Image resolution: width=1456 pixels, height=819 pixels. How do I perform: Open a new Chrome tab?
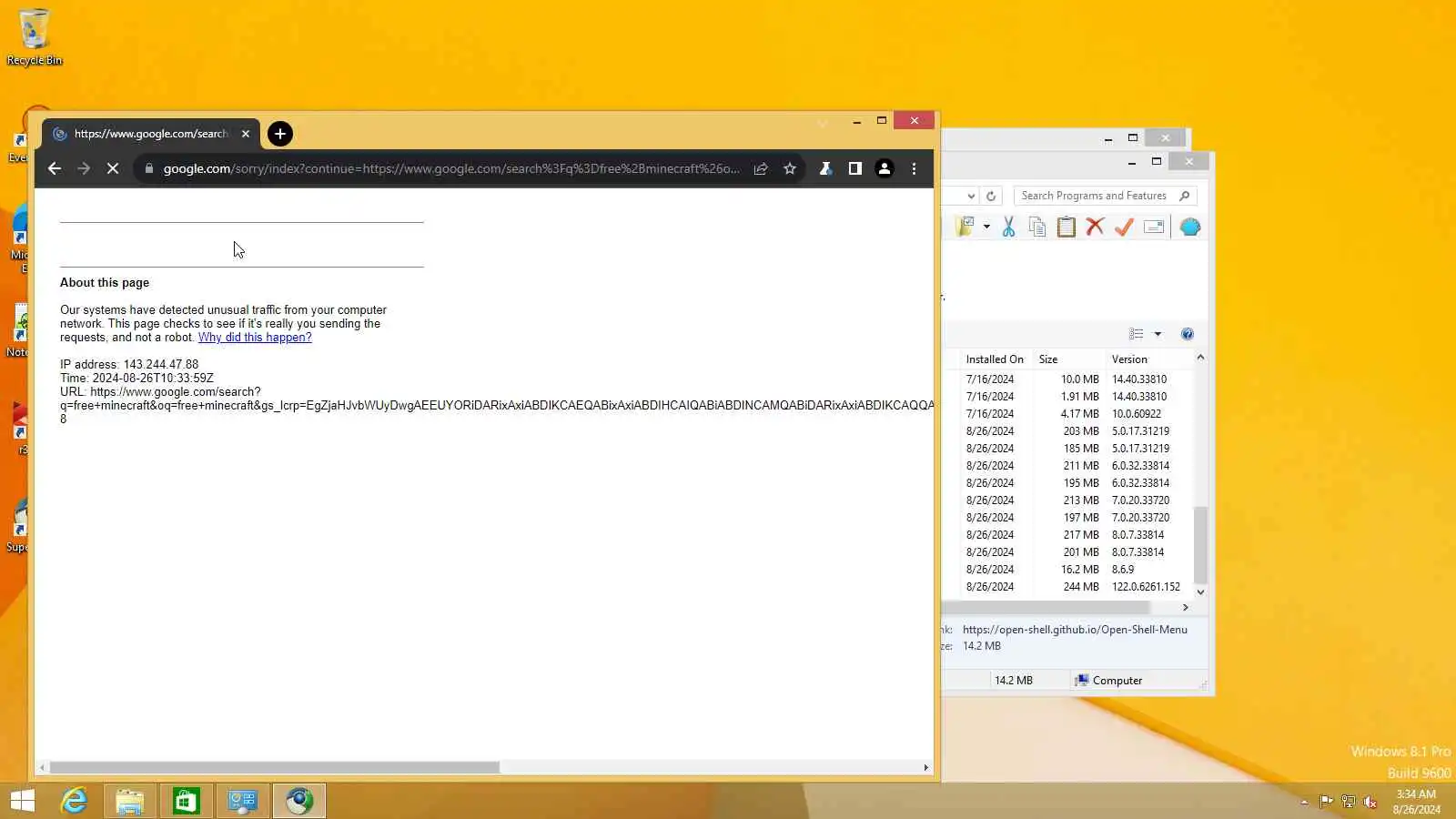pyautogui.click(x=280, y=134)
